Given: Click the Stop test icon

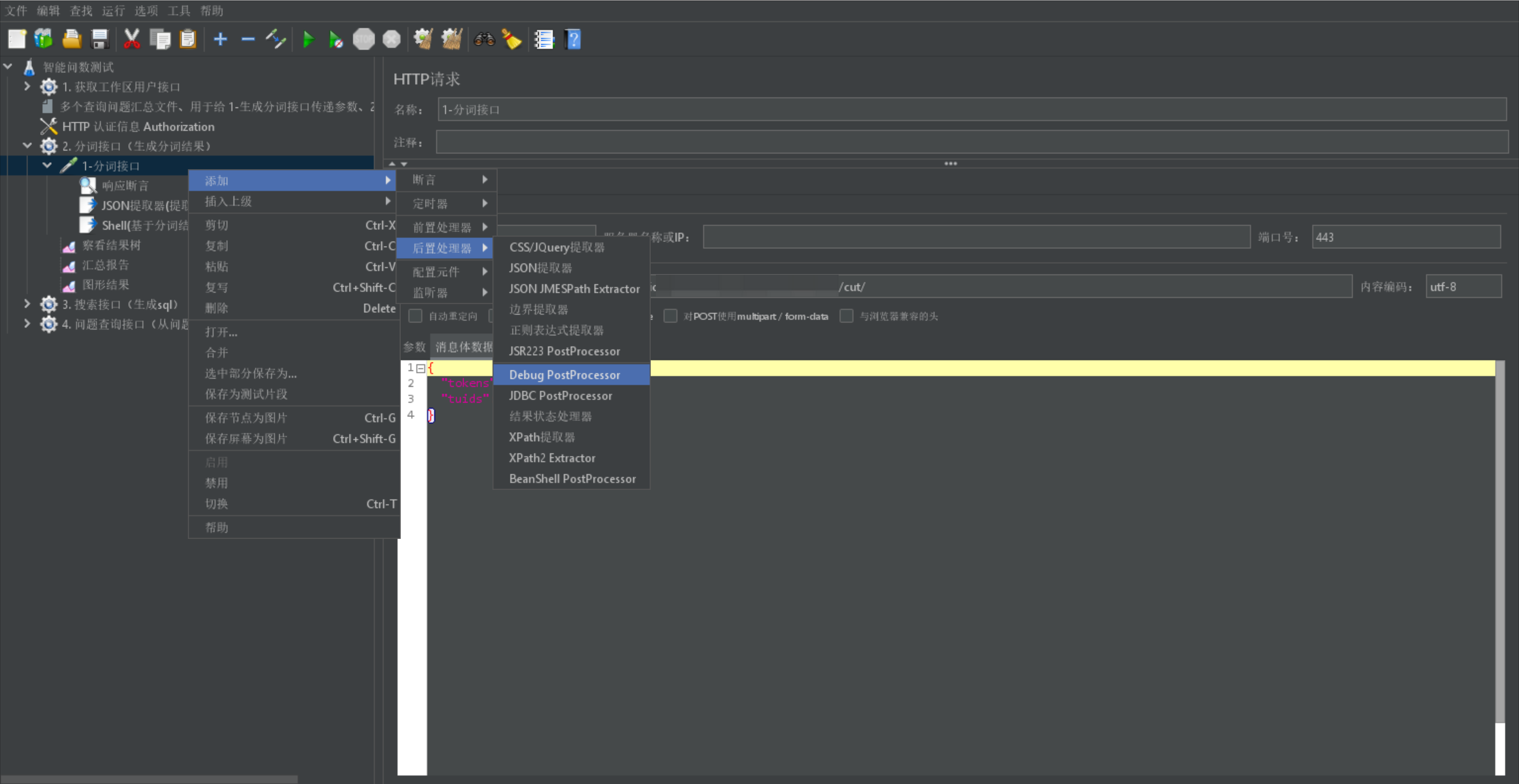Looking at the screenshot, I should coord(364,40).
